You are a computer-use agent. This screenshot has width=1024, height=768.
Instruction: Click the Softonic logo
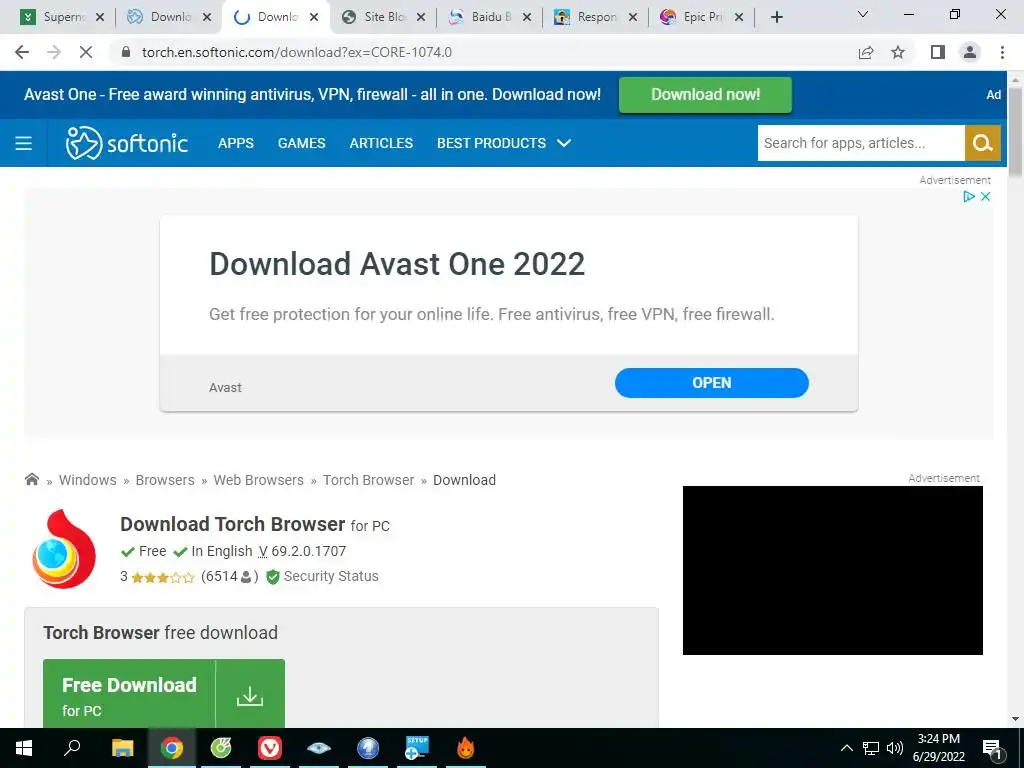tap(127, 143)
